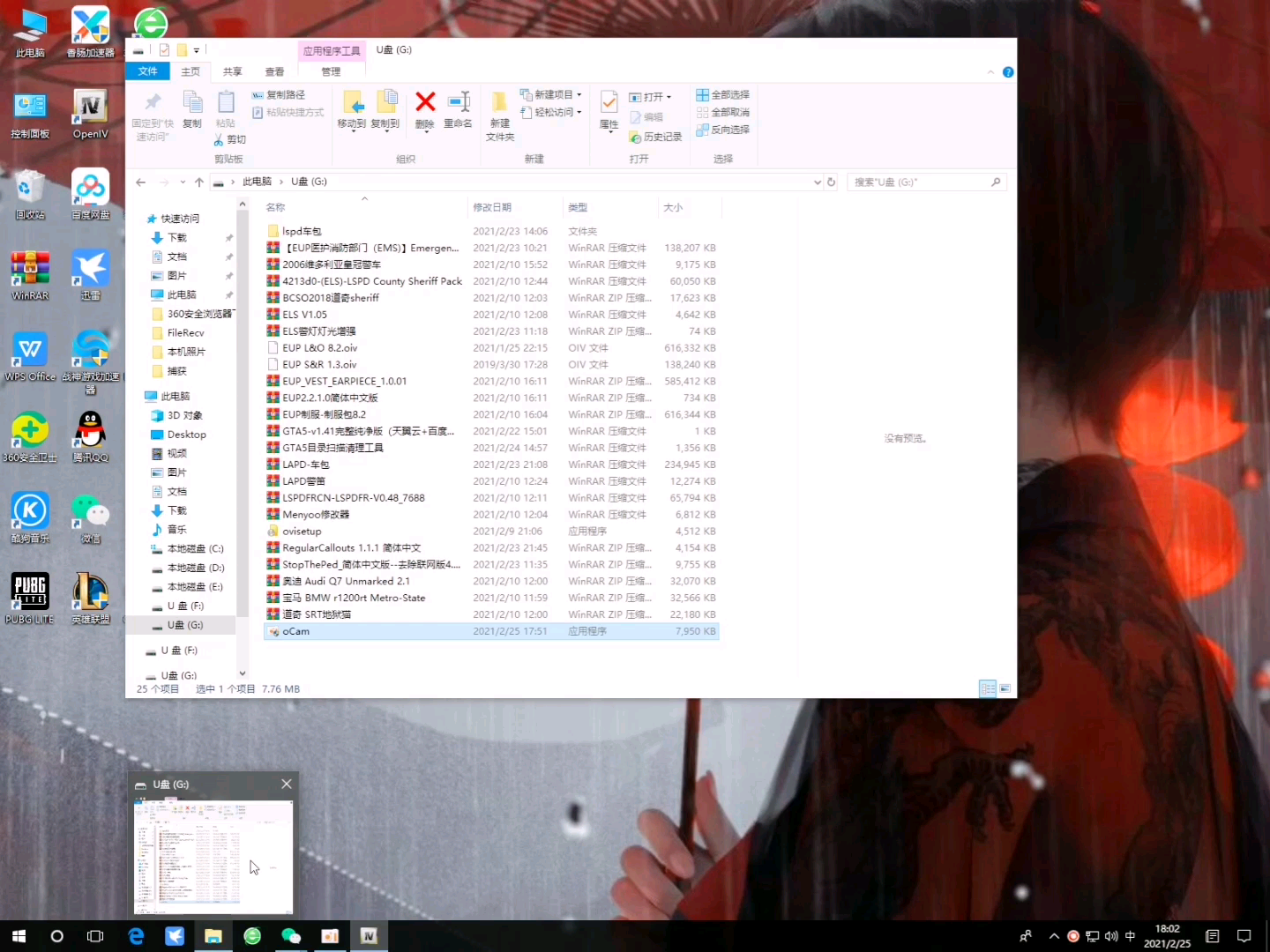Switch to the 共享 ribbon tab

coord(233,72)
